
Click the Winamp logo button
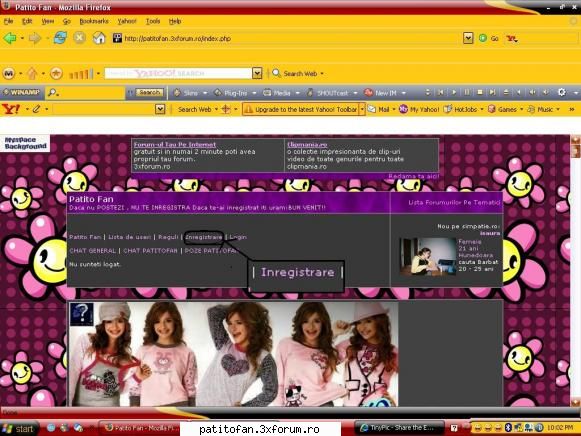21,92
